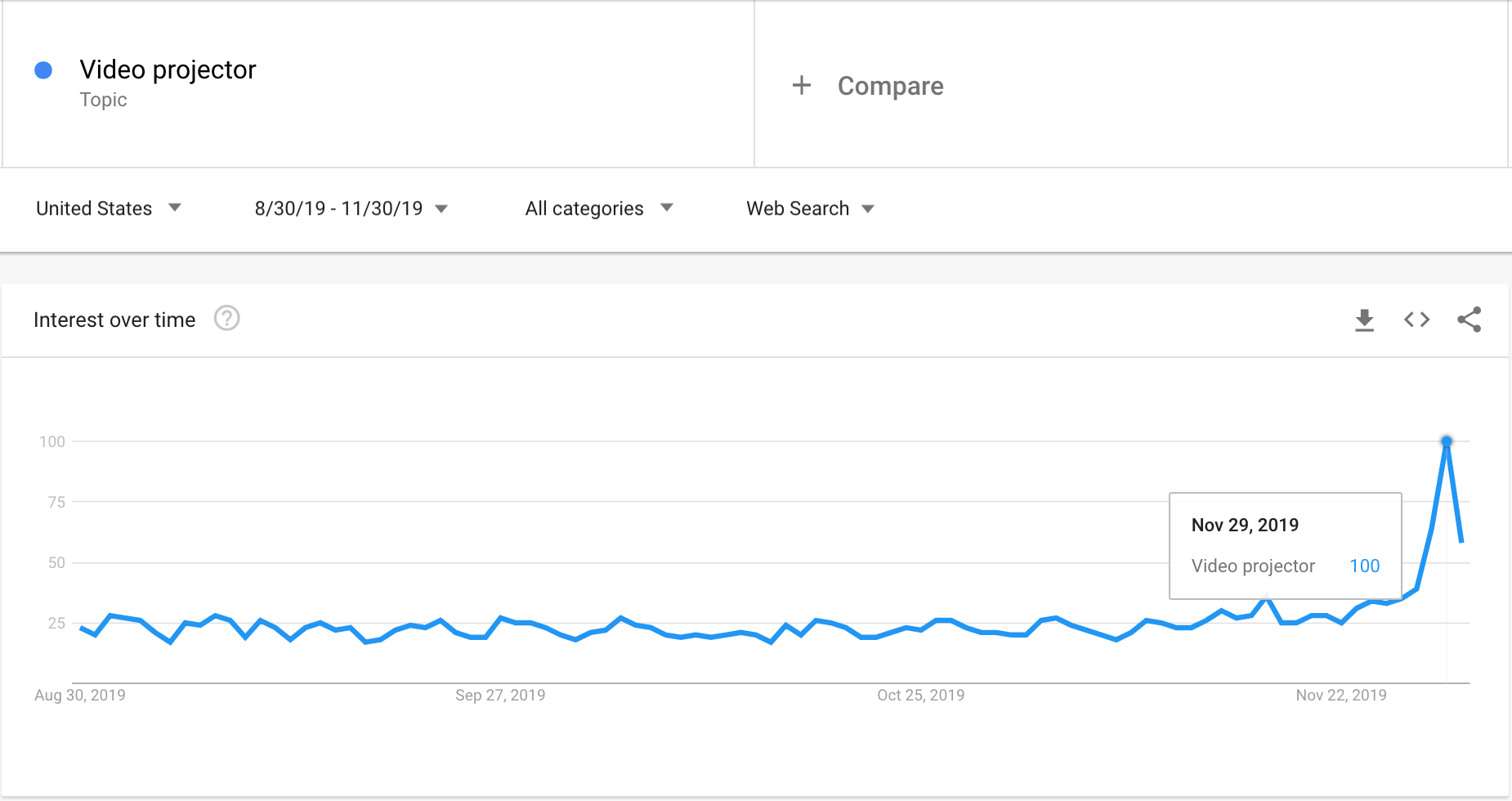Click the Nov 29 peak data point

[x=1447, y=441]
